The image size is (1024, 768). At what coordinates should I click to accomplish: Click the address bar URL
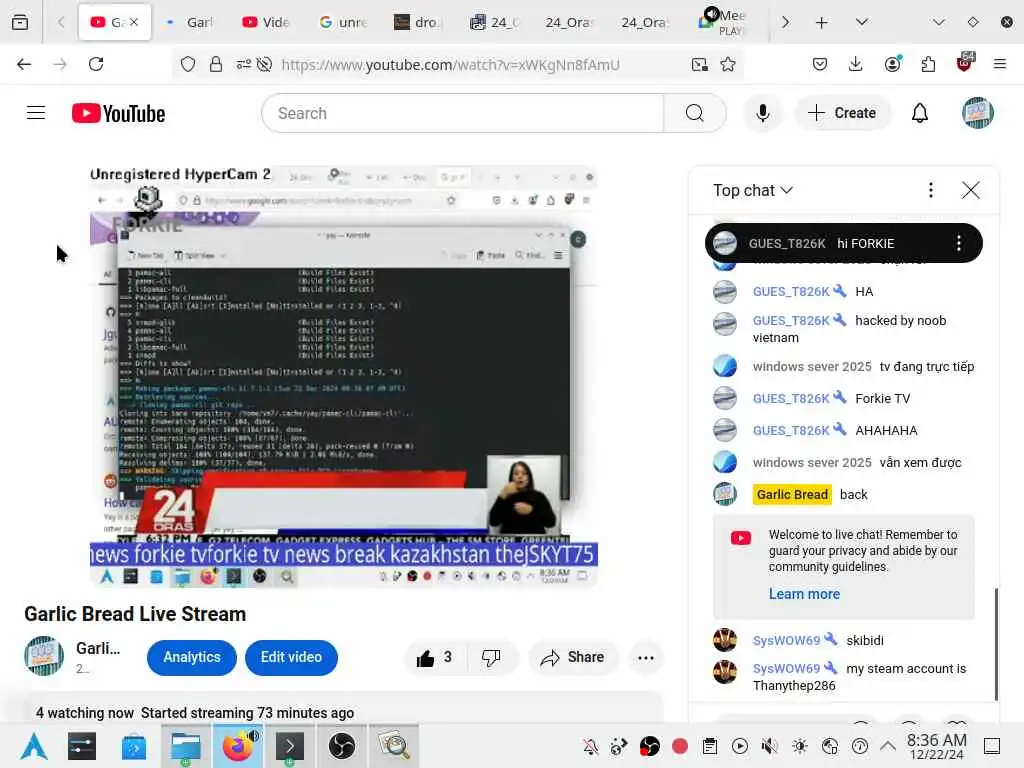(450, 65)
